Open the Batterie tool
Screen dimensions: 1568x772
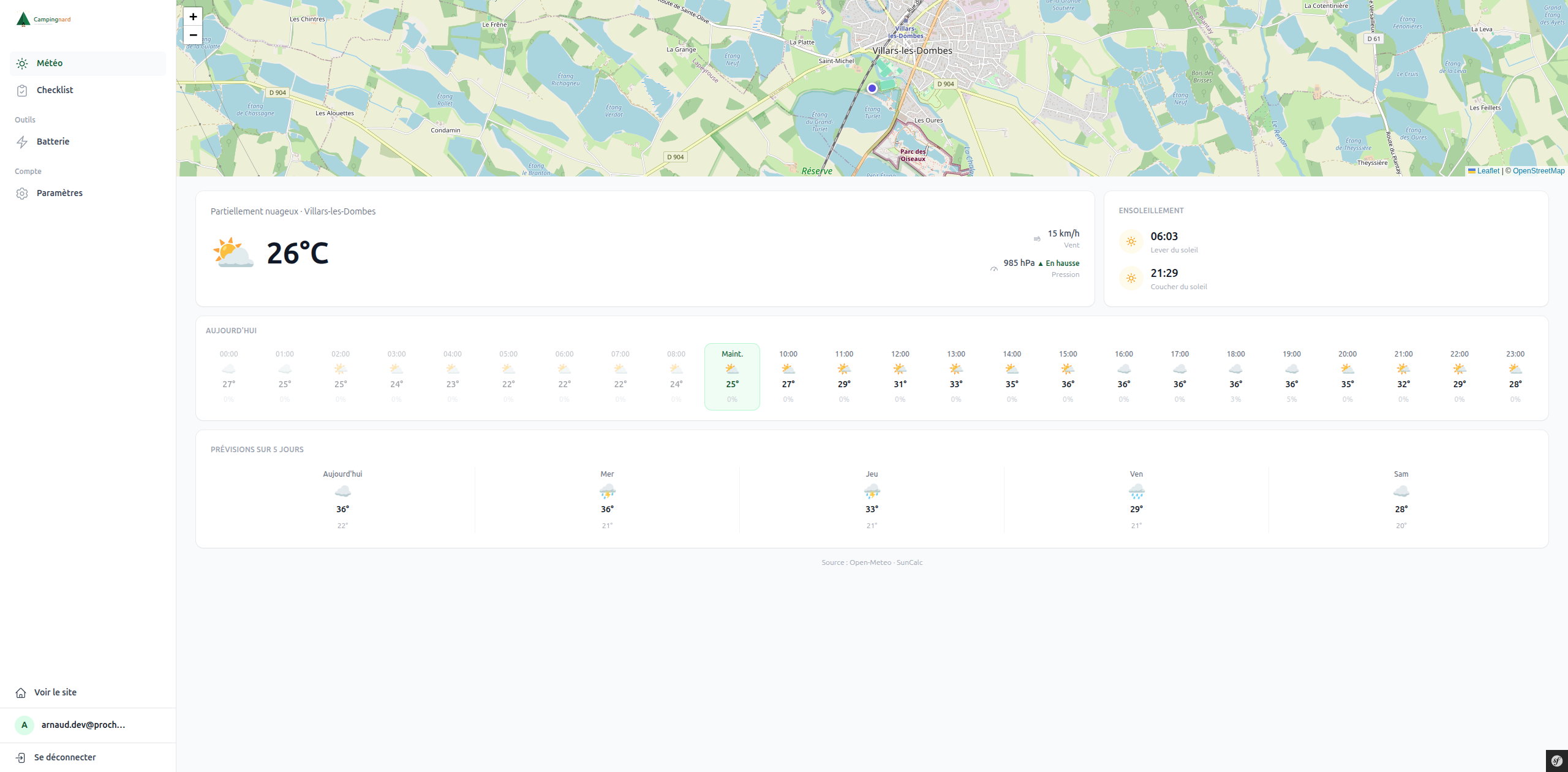[x=88, y=142]
